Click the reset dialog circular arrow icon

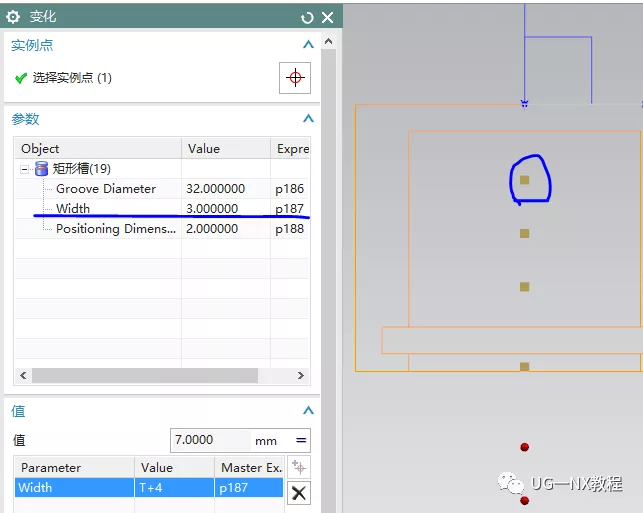pos(307,17)
